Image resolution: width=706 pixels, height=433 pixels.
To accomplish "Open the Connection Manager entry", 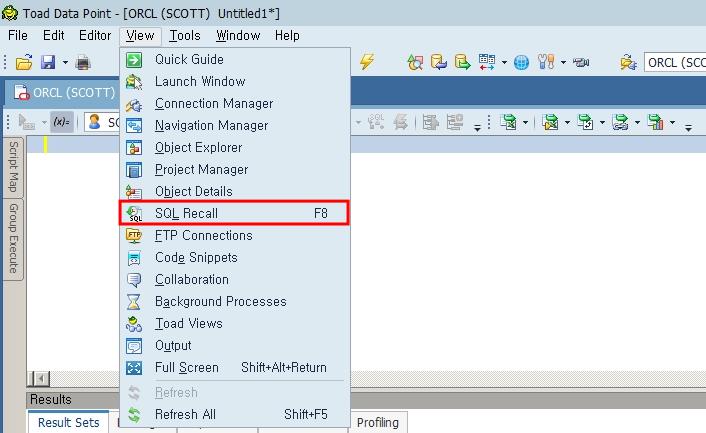I will tap(213, 104).
